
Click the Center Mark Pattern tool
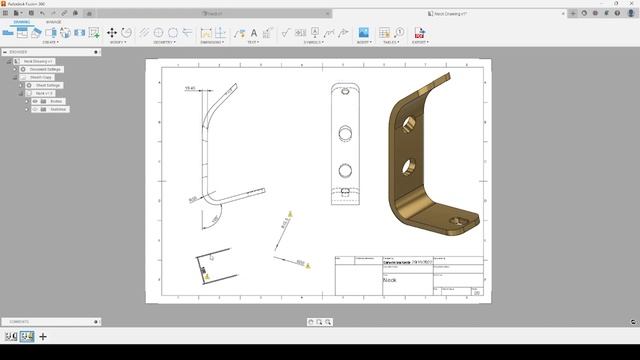pos(173,32)
